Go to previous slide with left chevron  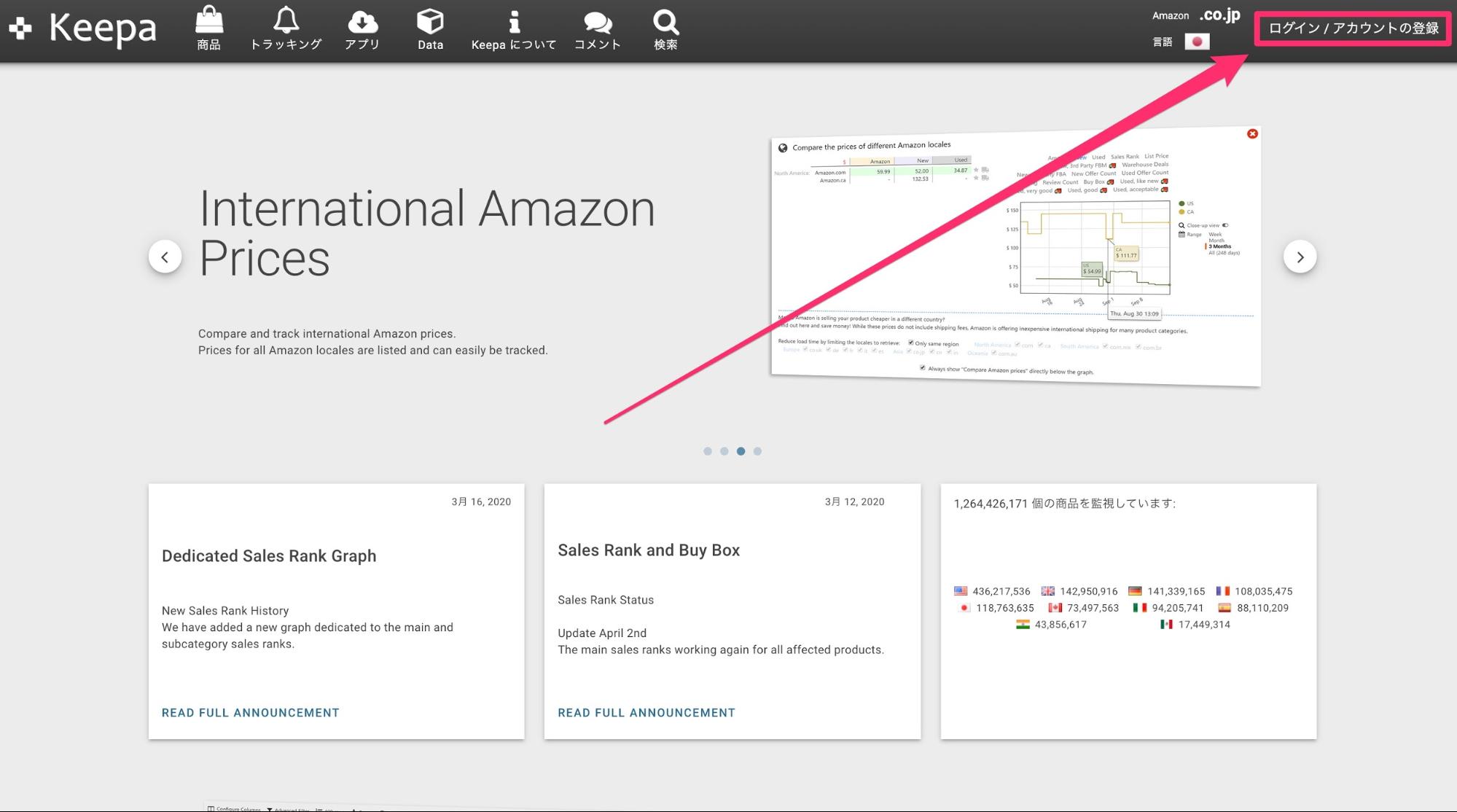click(165, 257)
